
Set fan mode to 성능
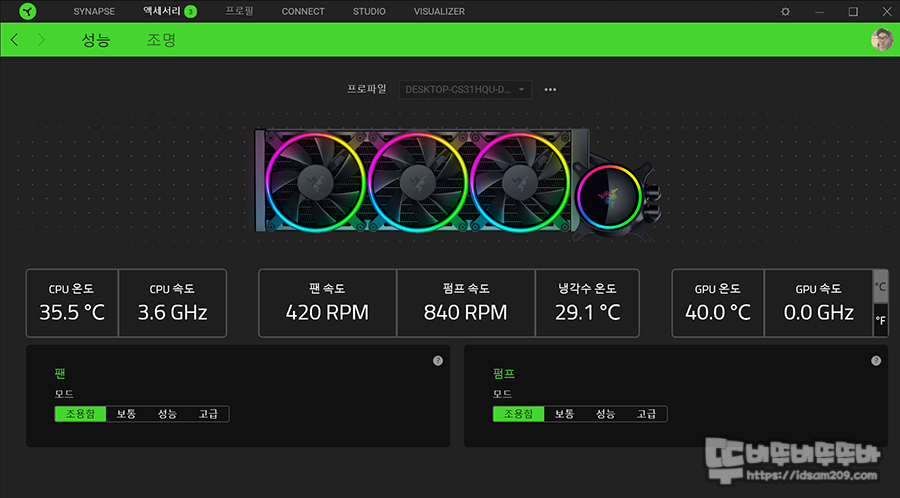[167, 414]
